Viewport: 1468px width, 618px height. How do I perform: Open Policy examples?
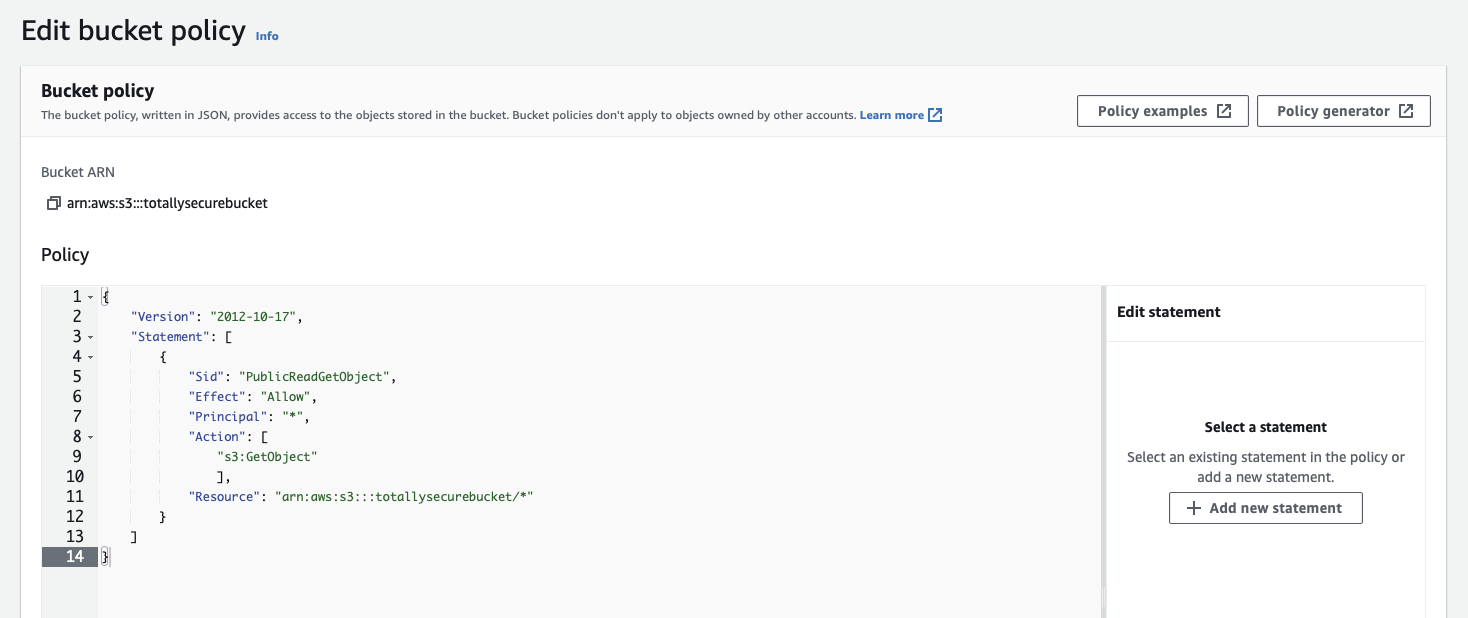click(x=1152, y=111)
